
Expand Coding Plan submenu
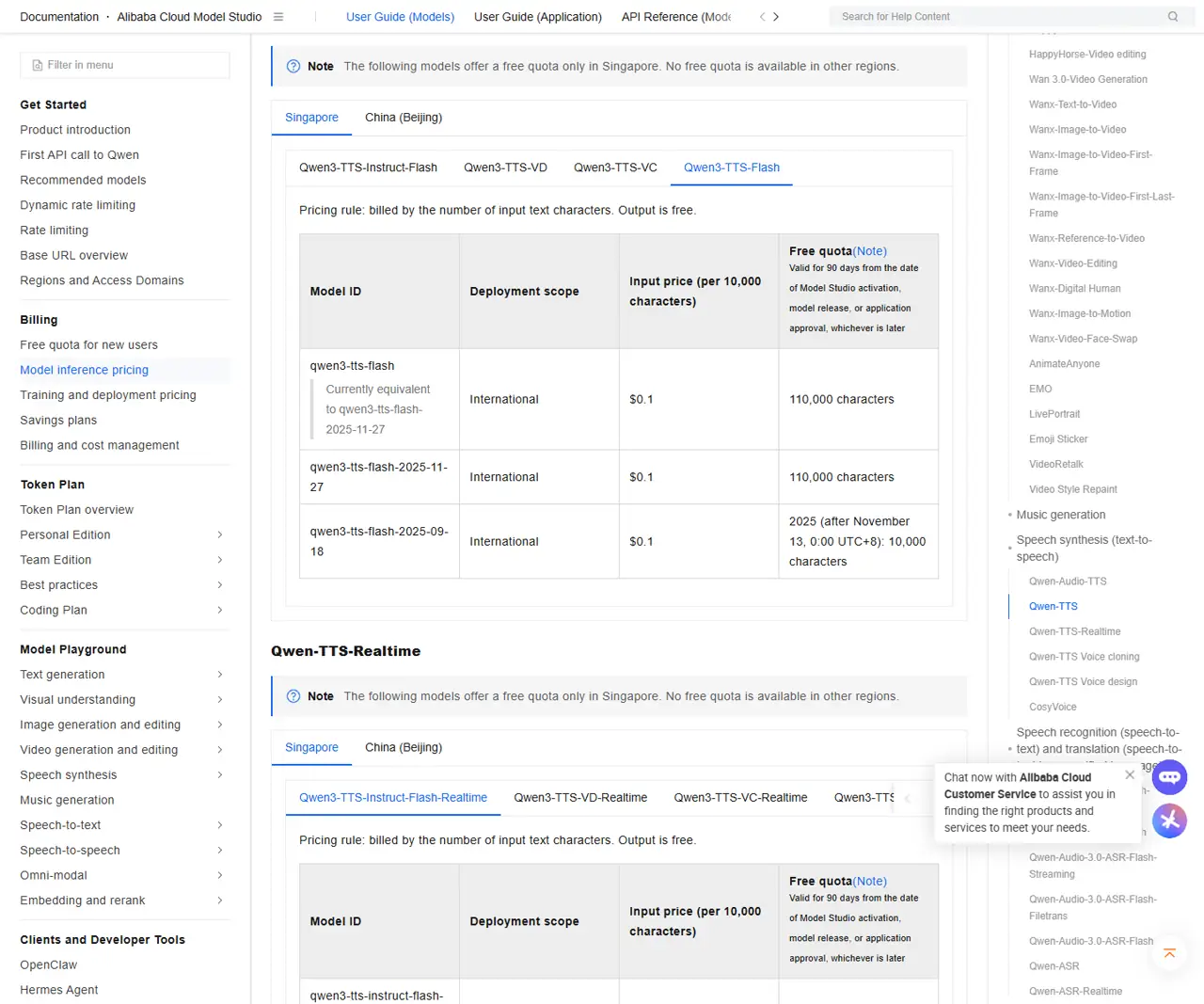[x=220, y=611]
